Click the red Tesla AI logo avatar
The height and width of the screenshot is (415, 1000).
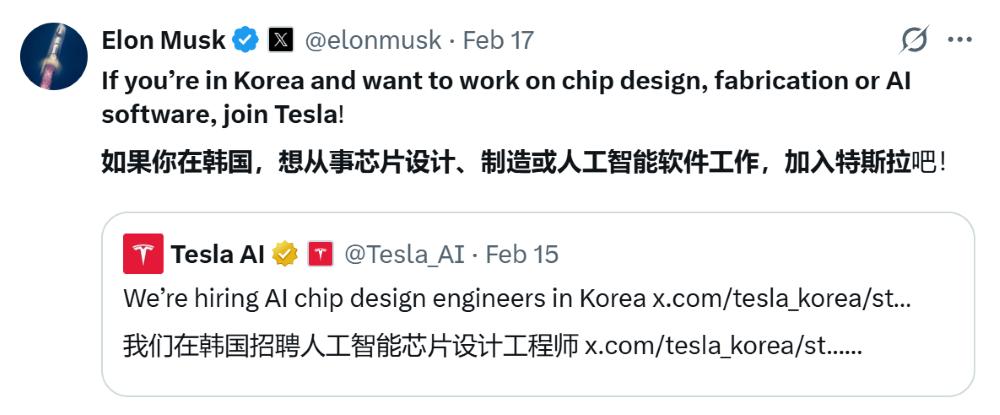point(143,254)
